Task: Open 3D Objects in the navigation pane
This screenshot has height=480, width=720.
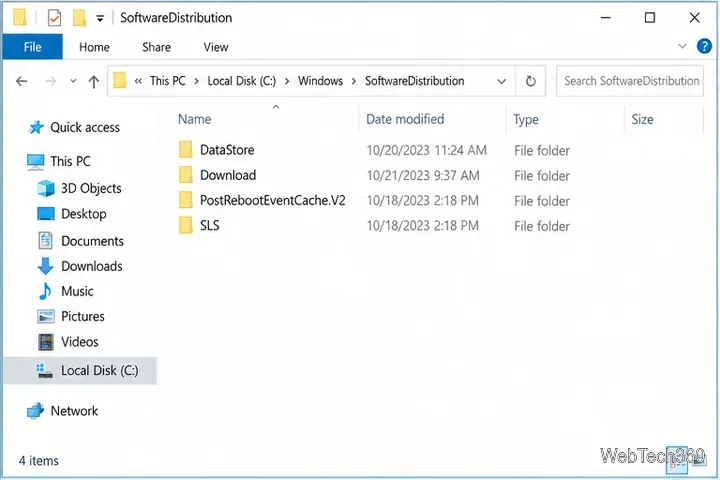Action: point(91,188)
